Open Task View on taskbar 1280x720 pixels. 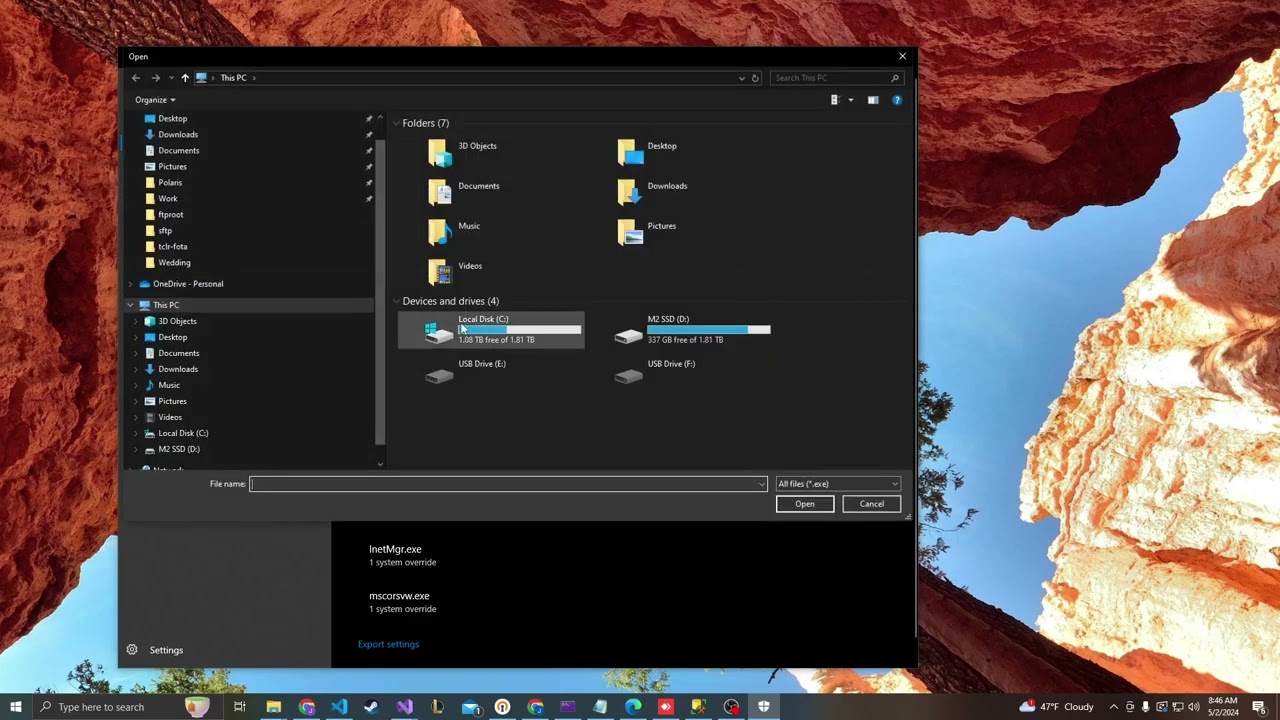pyautogui.click(x=240, y=707)
